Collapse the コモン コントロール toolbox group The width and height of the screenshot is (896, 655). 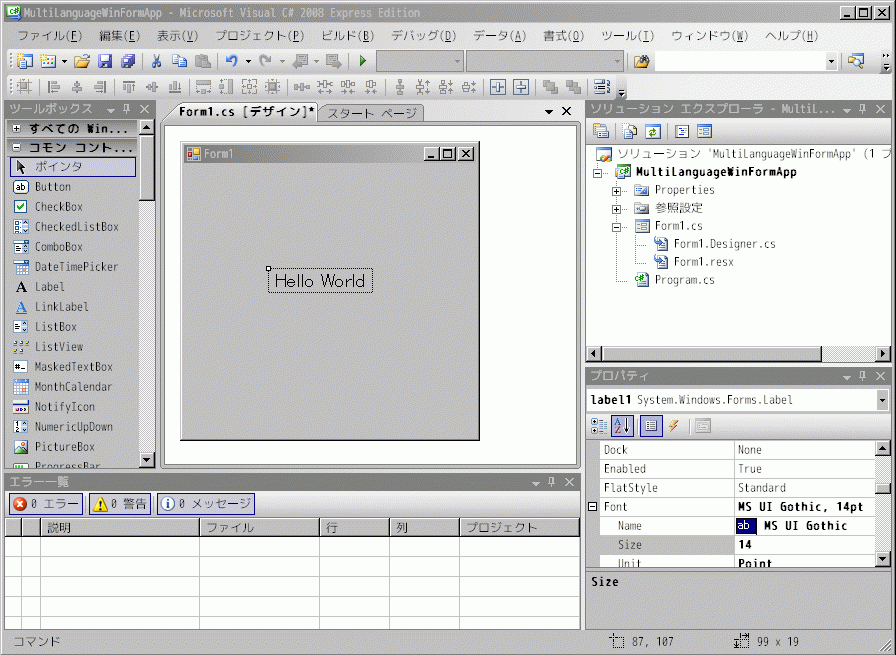pos(17,147)
